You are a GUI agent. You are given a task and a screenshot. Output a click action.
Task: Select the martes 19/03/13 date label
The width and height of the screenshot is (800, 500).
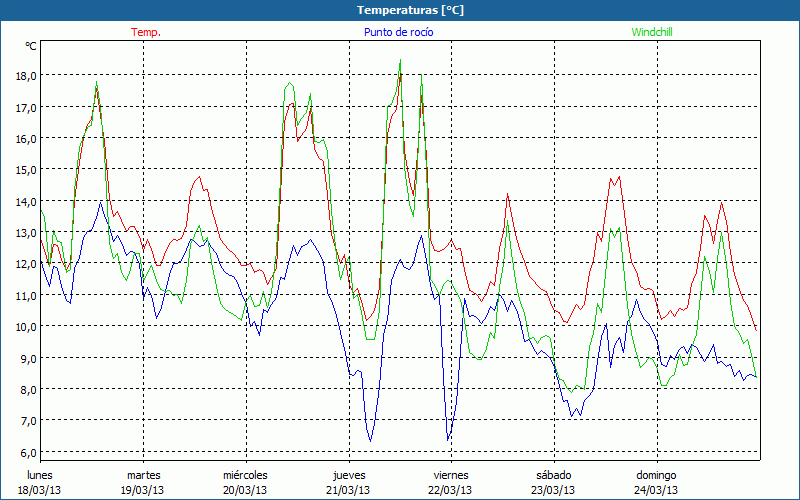(143, 482)
